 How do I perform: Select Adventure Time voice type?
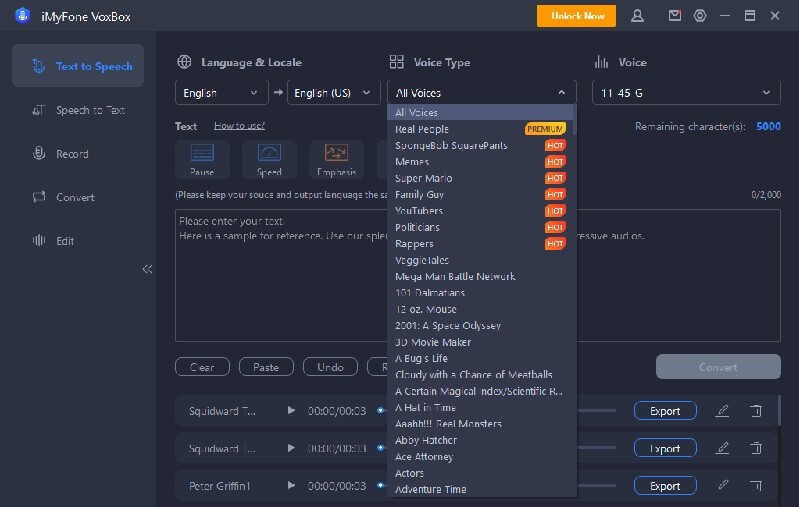point(480,489)
